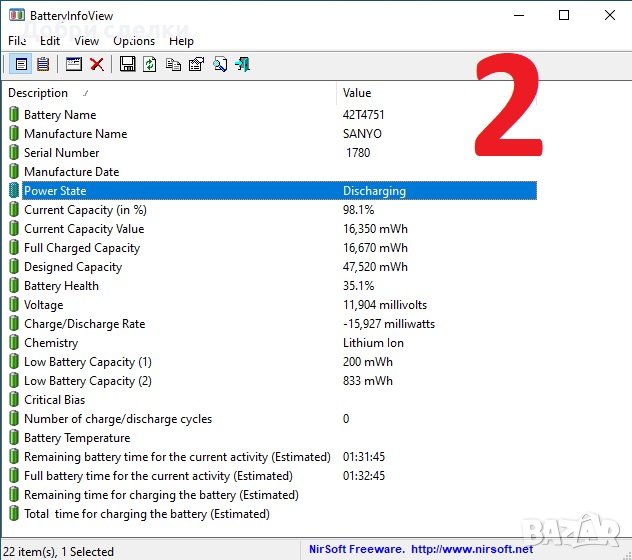632x560 pixels.
Task: Open the Options menu
Action: point(134,41)
